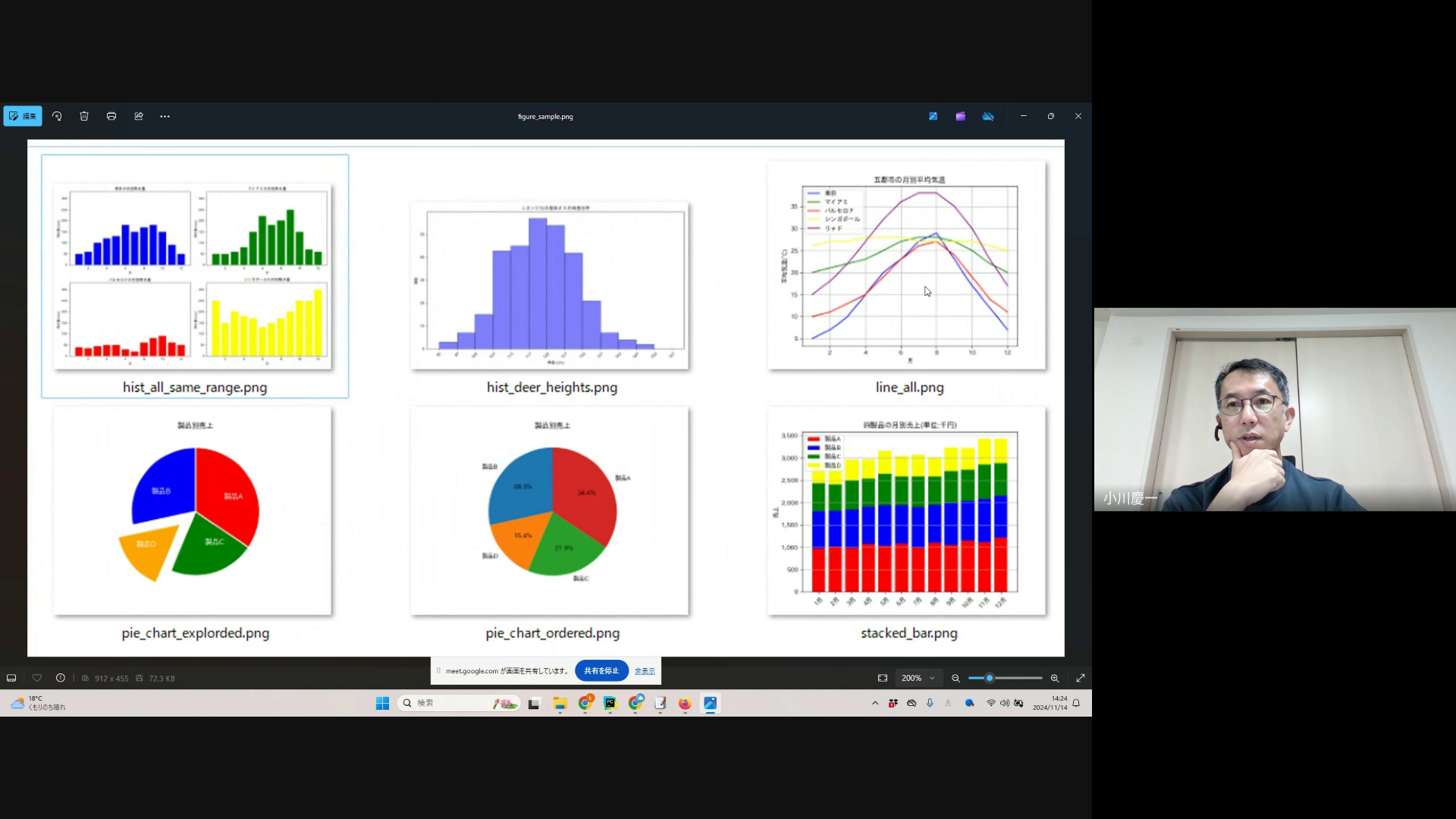Click the fit-to-window icon beside 200%

(x=883, y=678)
